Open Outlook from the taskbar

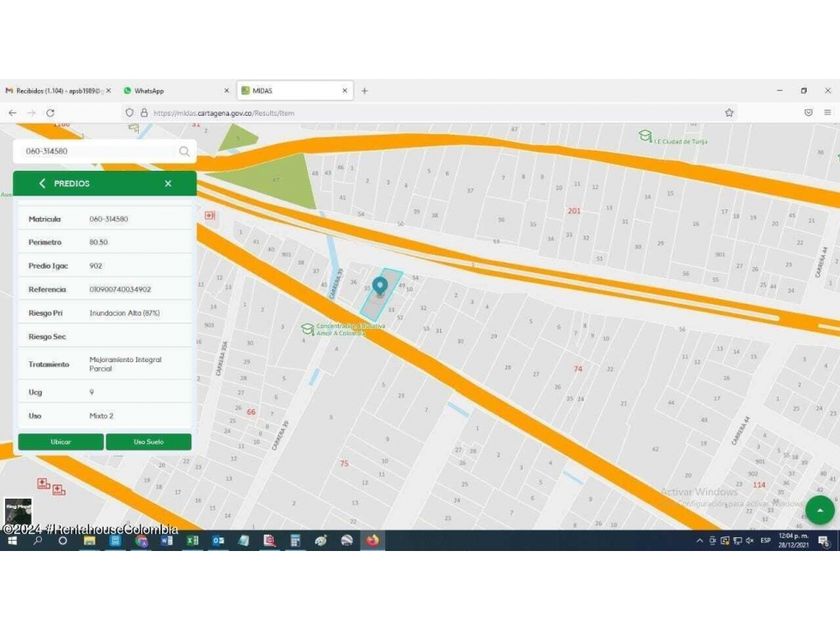pyautogui.click(x=218, y=541)
